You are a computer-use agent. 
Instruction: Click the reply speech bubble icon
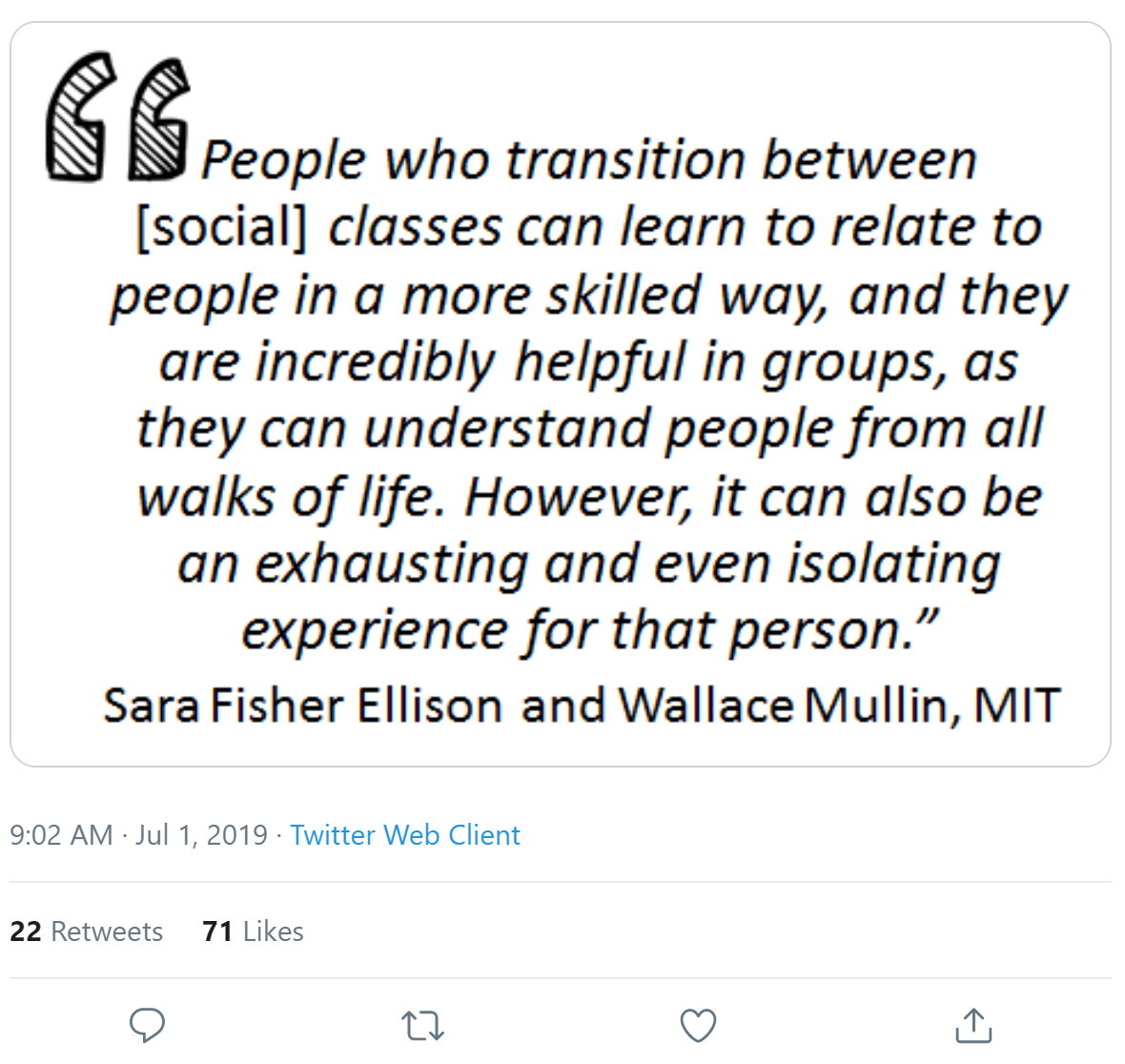147,1025
